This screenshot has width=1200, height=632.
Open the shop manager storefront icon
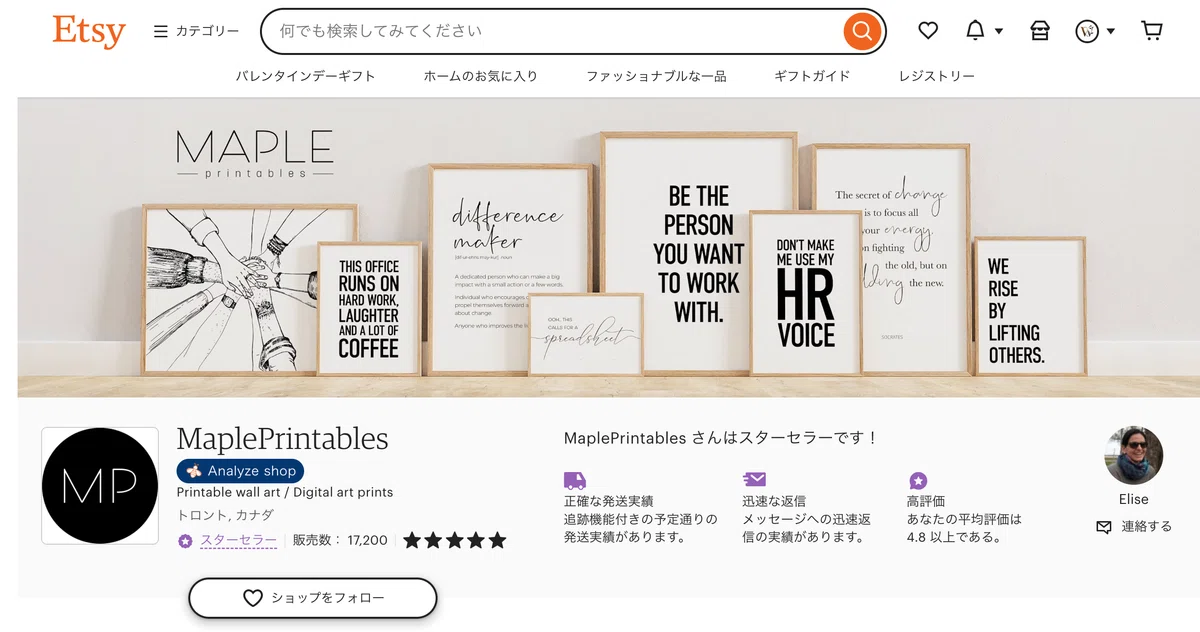[x=1040, y=31]
